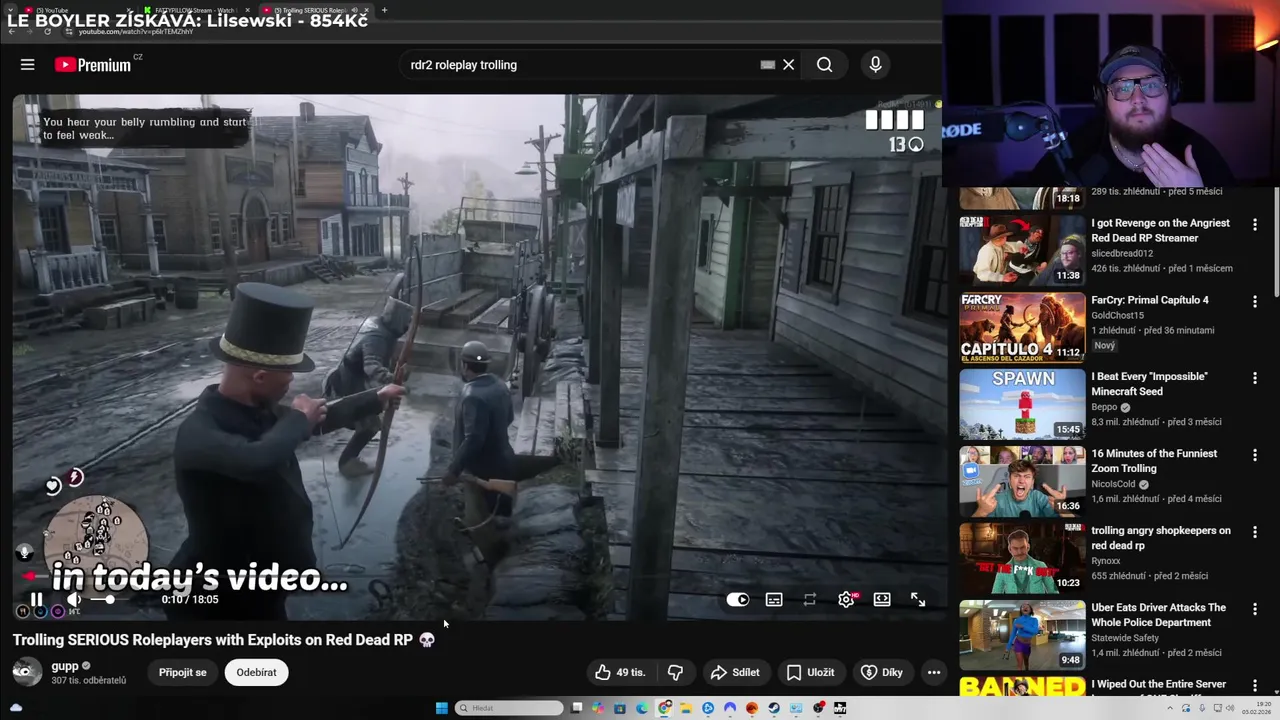Open 'Uber Eats Driver Attacks' video thumbnail
1280x720 pixels.
[x=1022, y=635]
